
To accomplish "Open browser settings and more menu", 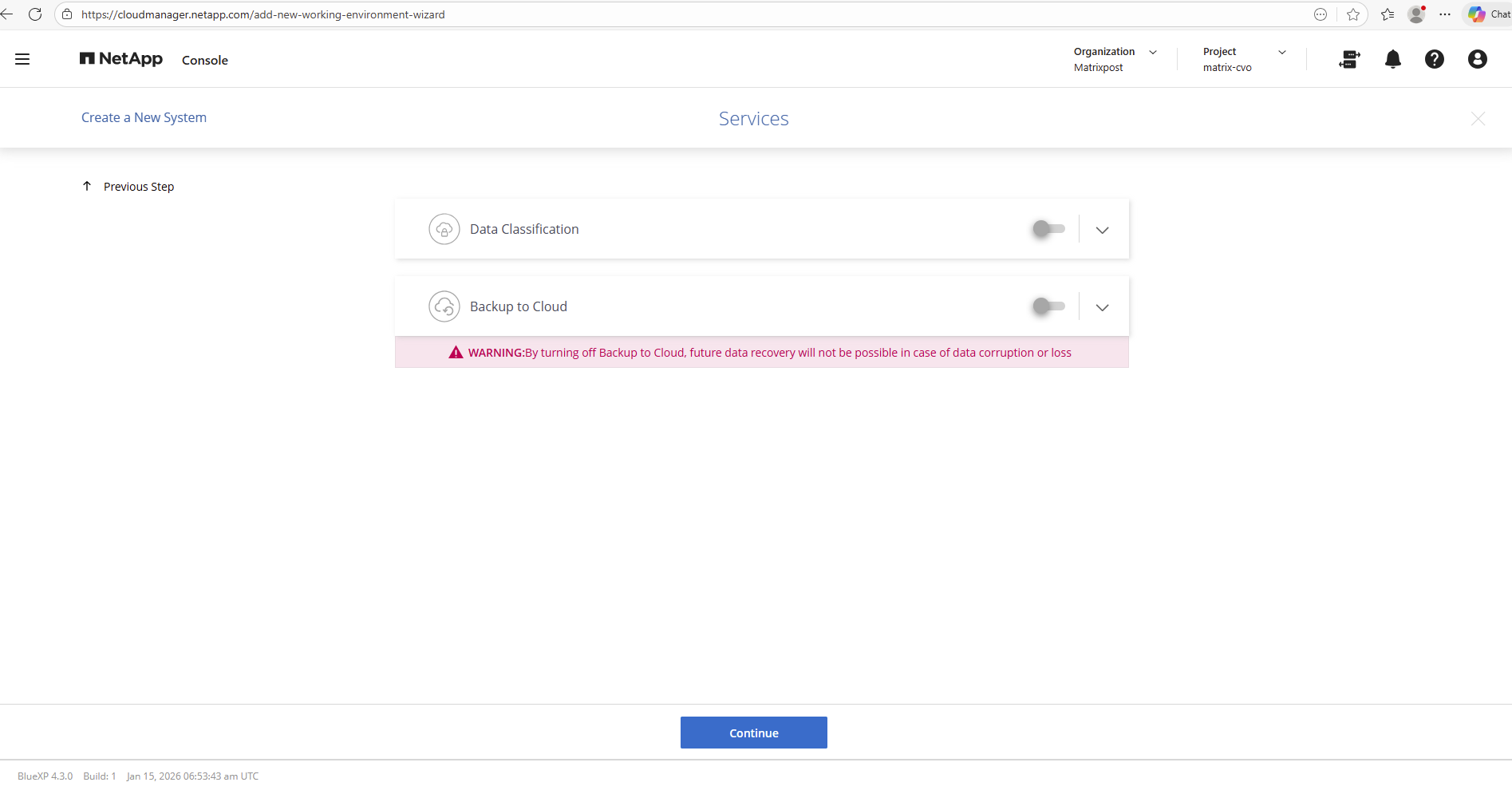I will tap(1445, 14).
